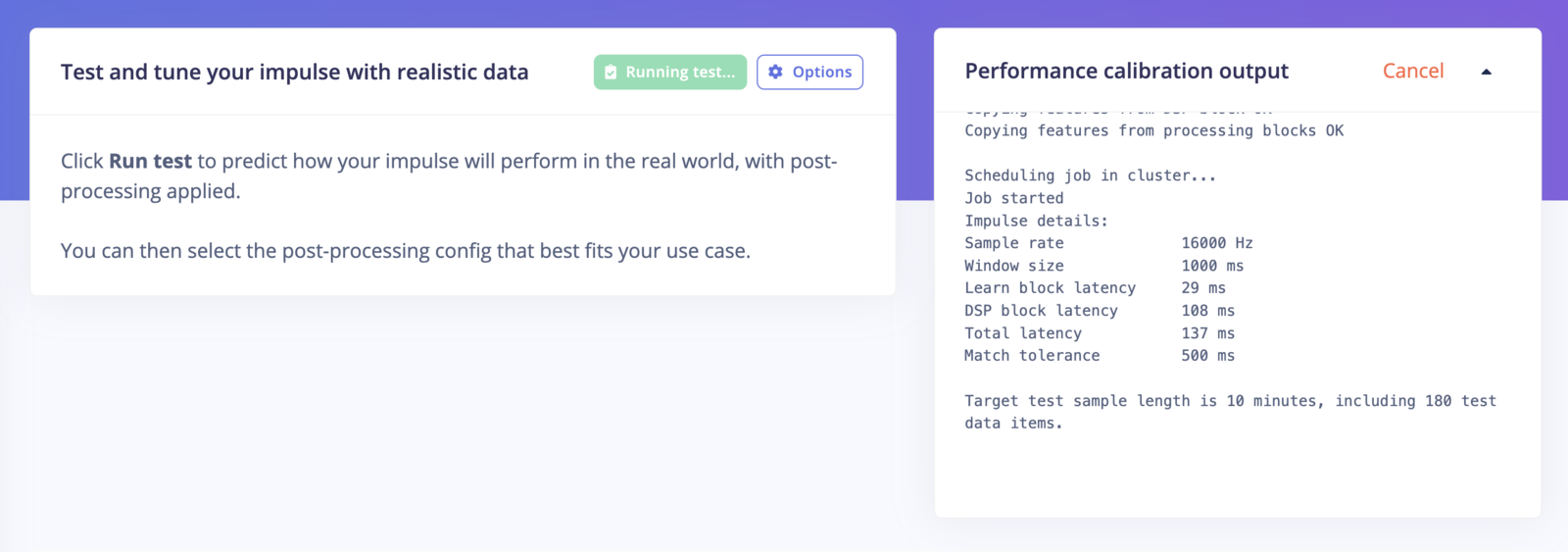Click the 'Impulse details:' log line

[x=1036, y=221]
